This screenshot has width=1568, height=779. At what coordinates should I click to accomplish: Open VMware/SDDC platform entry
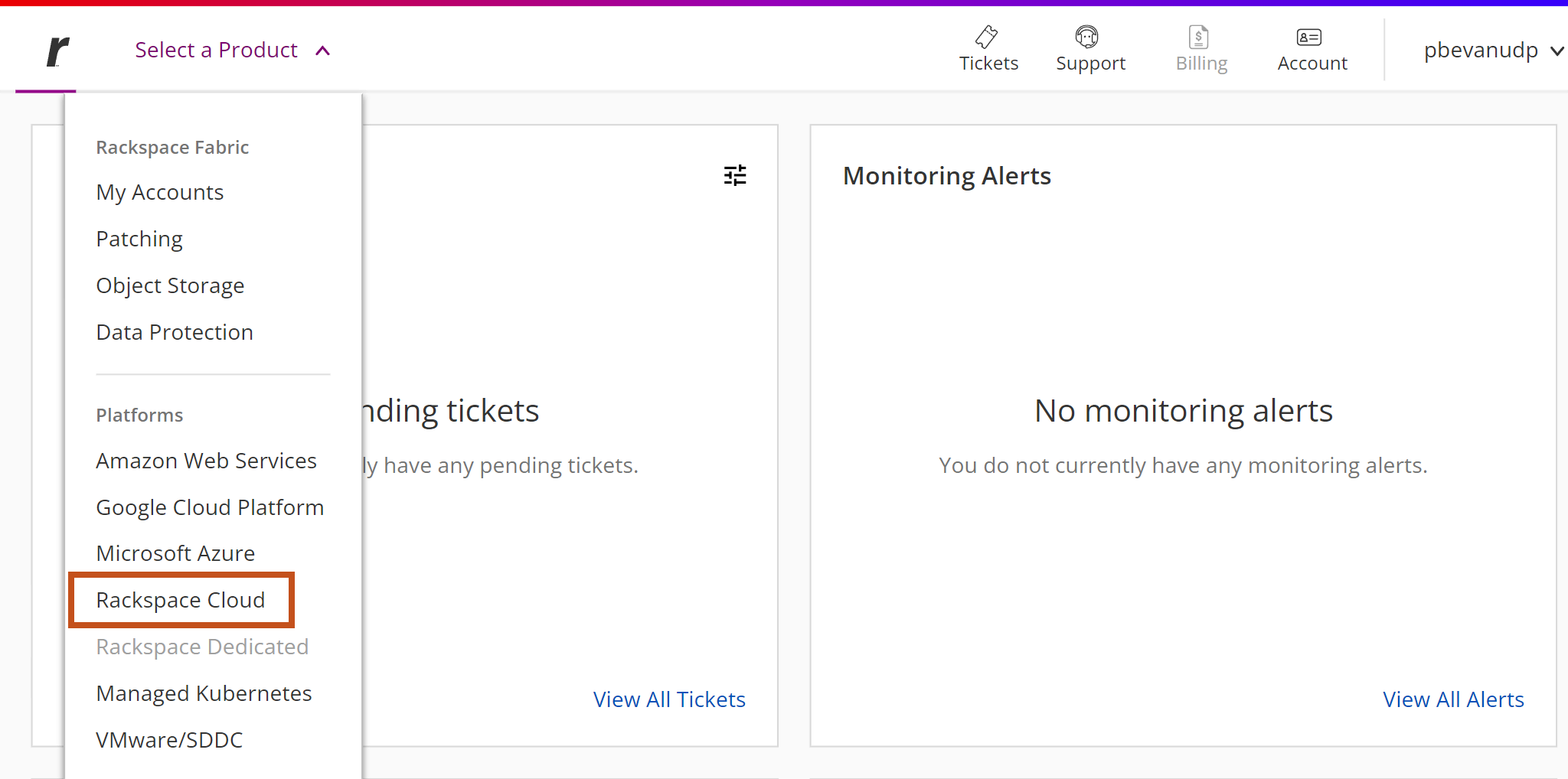(x=169, y=740)
